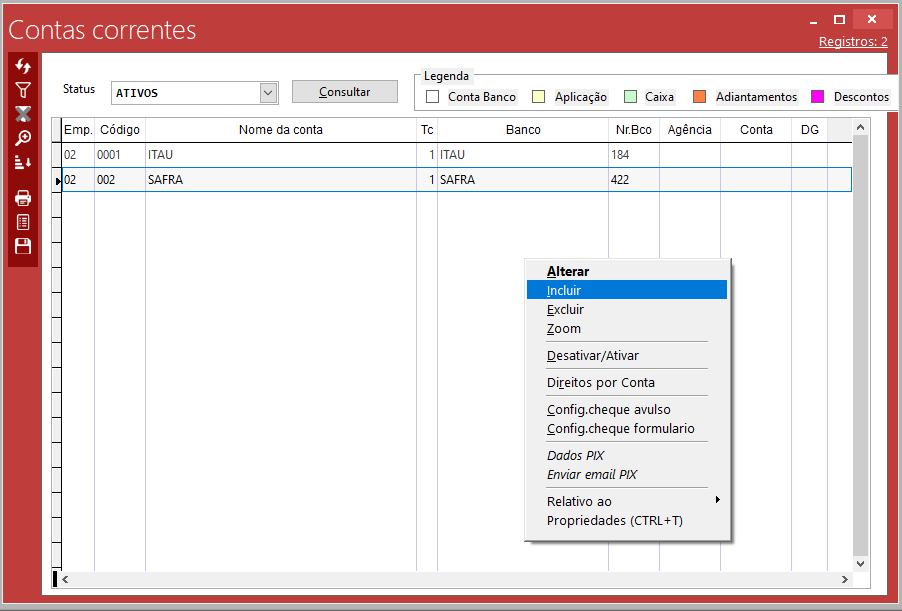The height and width of the screenshot is (611, 902).
Task: Click the refresh arrows icon in sidebar
Action: [23, 66]
